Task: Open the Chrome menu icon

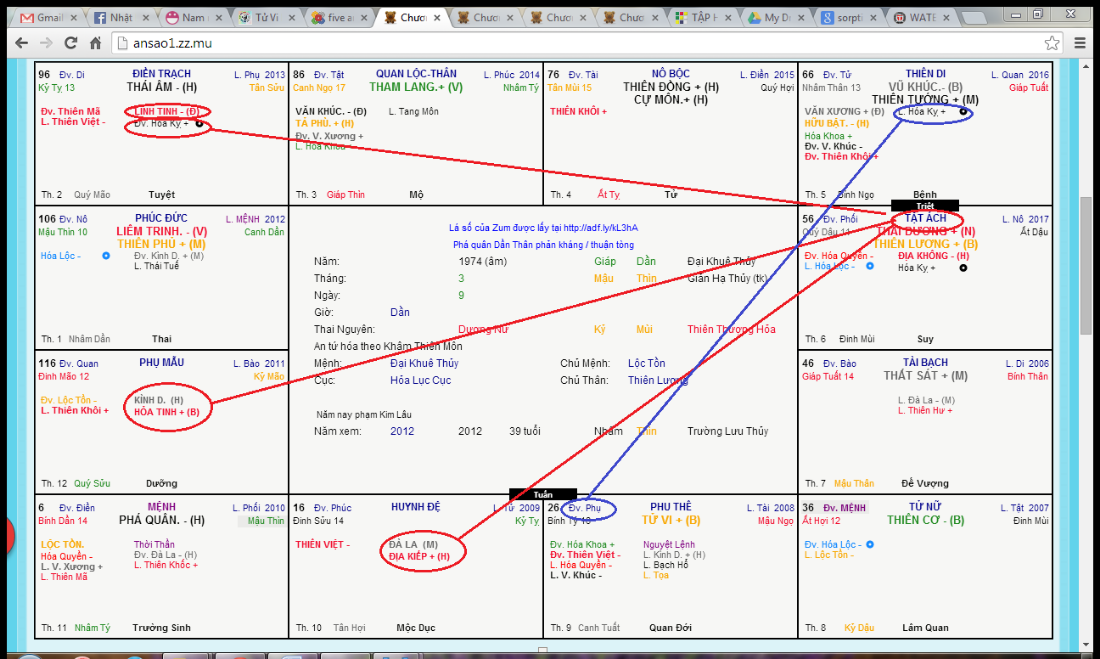Action: (x=1082, y=43)
